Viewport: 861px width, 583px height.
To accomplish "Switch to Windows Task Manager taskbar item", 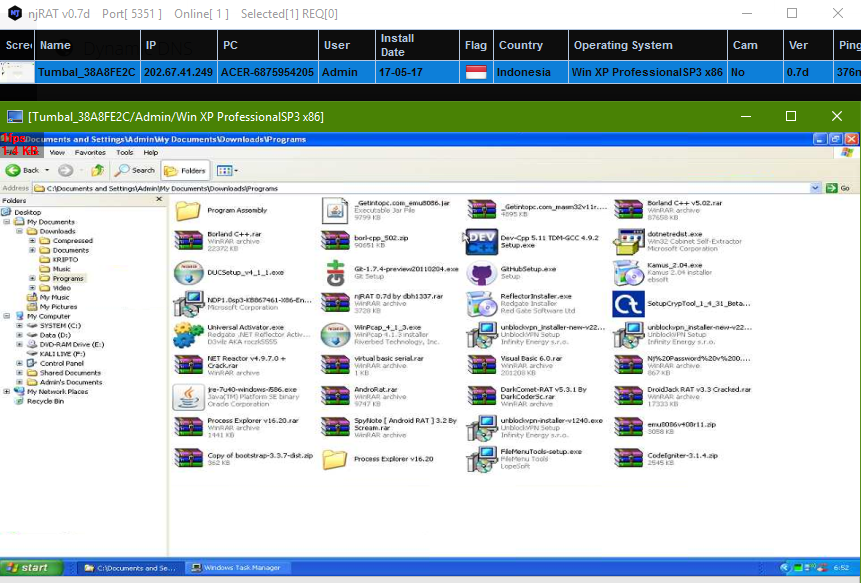I will pyautogui.click(x=236, y=568).
